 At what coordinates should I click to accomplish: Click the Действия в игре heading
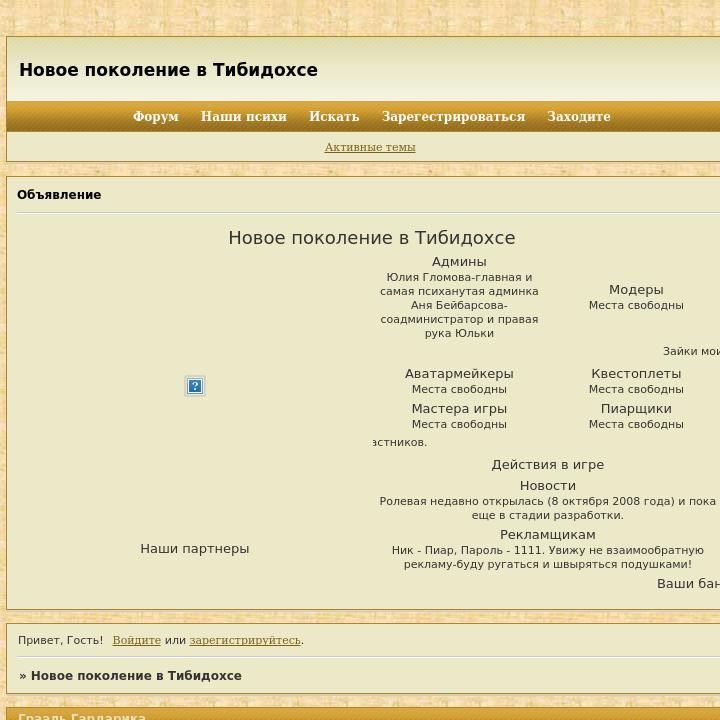[548, 465]
